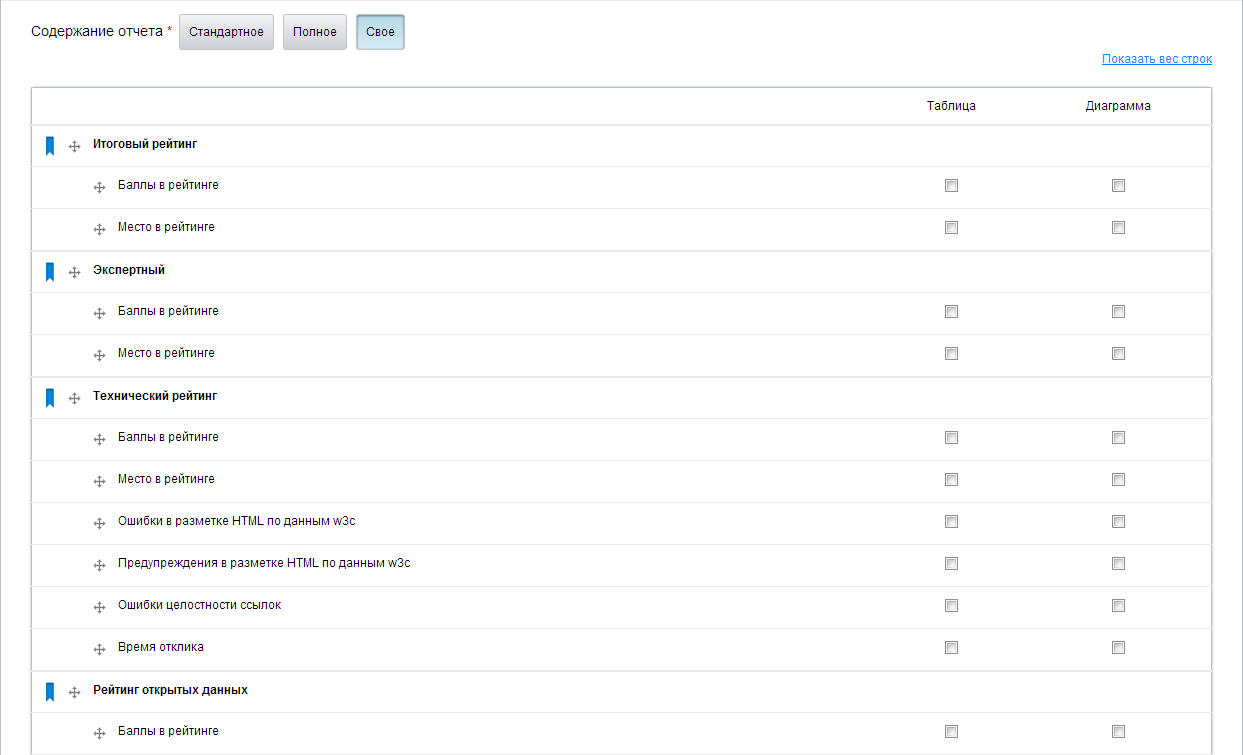The width and height of the screenshot is (1243, 755).
Task: Toggle Диаграмма for Предупреждения в разметке HTML
Action: pyautogui.click(x=1118, y=564)
